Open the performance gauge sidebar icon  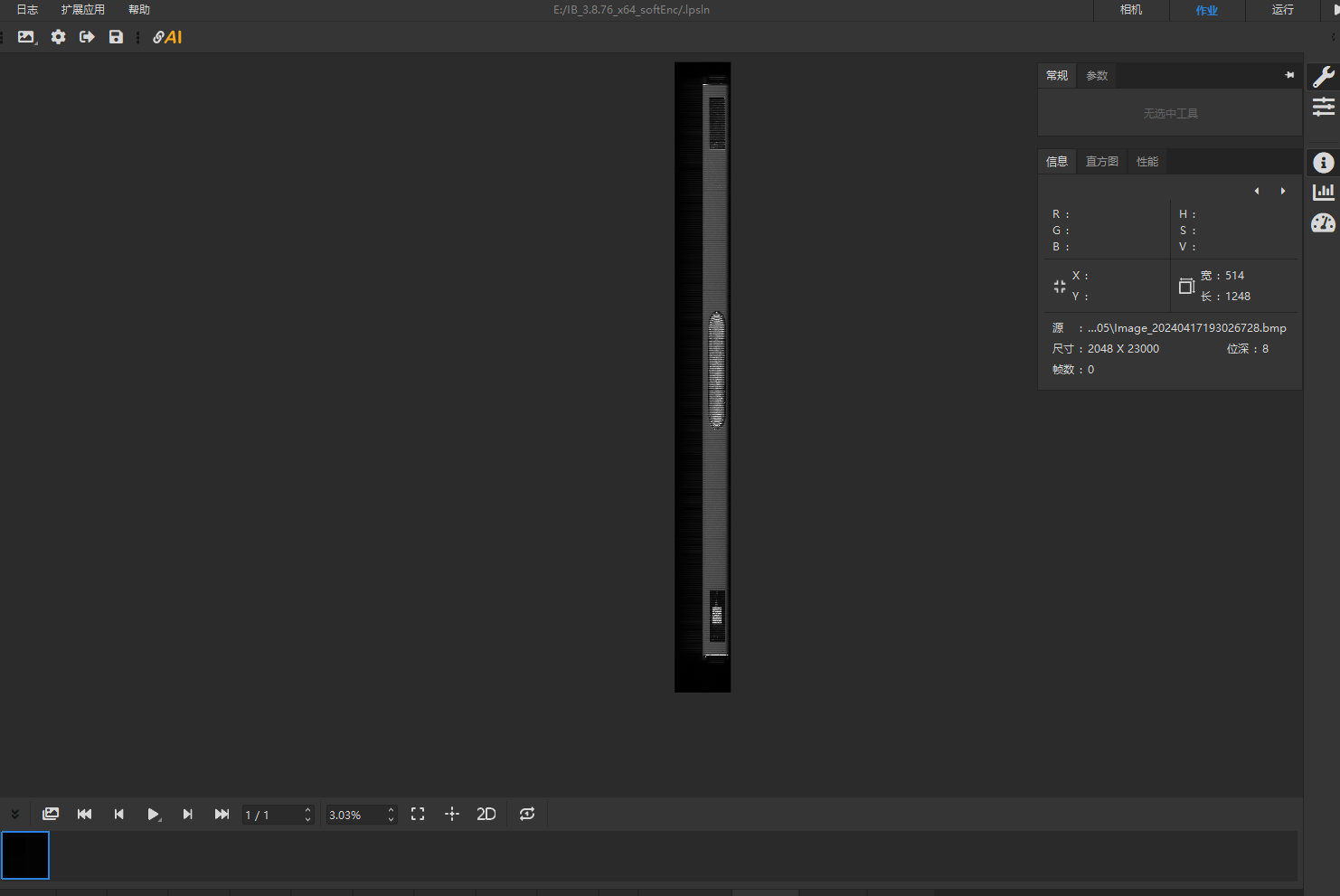pos(1323,222)
